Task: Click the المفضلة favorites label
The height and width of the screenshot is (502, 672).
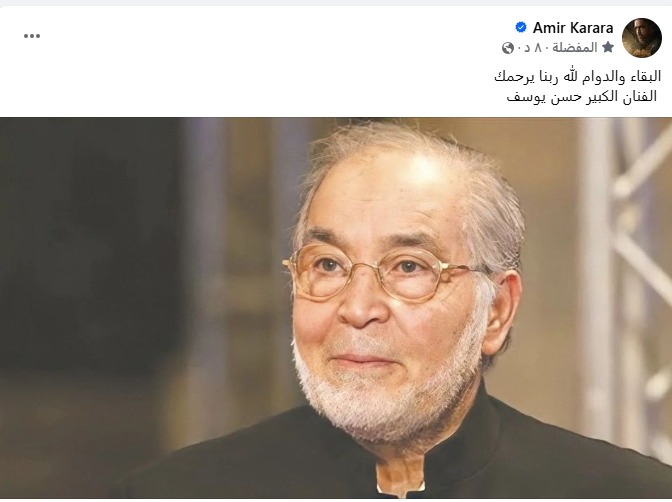Action: coord(574,47)
